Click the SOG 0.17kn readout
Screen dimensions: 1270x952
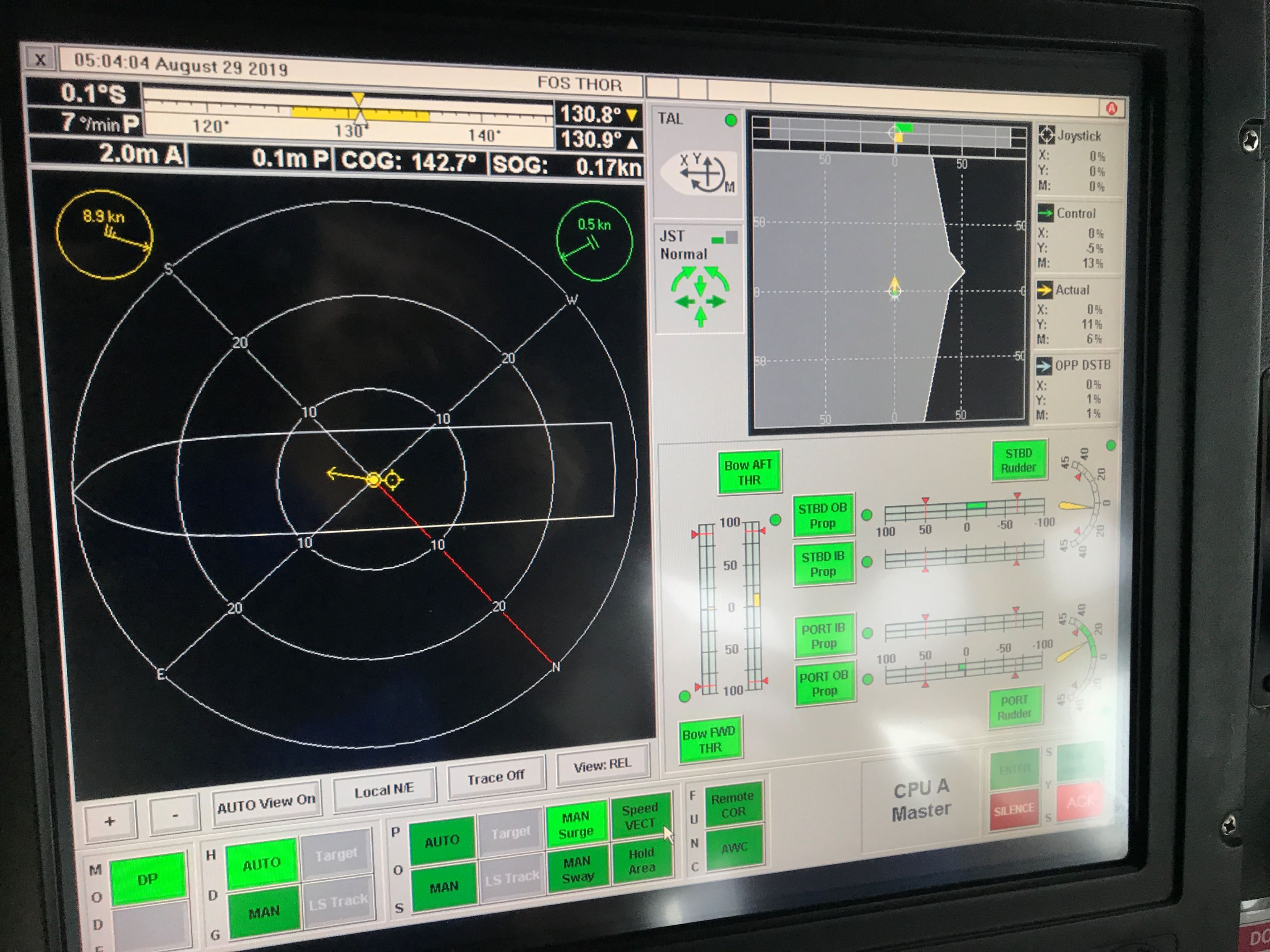pos(567,166)
